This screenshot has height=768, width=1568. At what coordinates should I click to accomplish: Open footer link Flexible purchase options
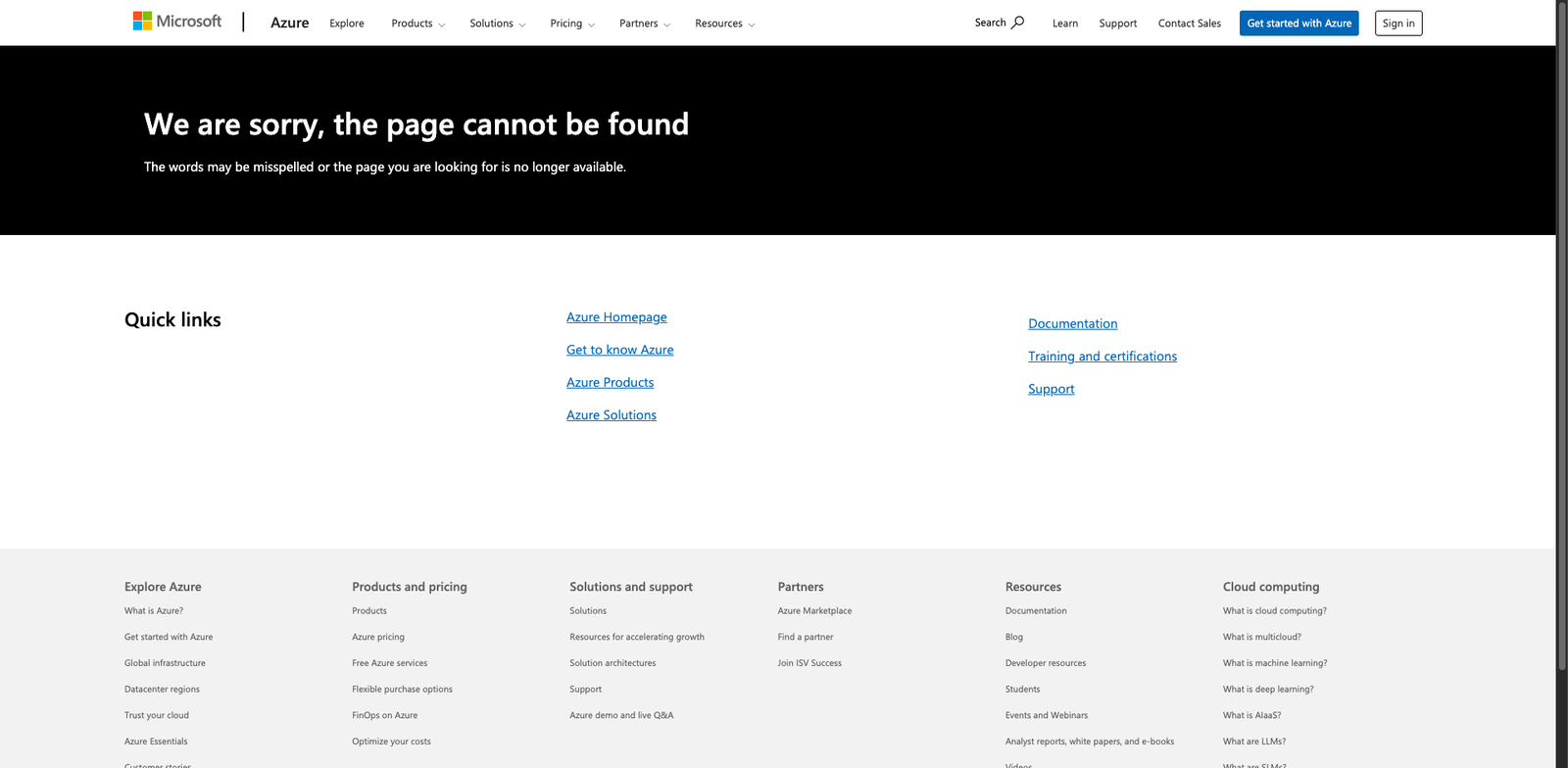click(402, 690)
